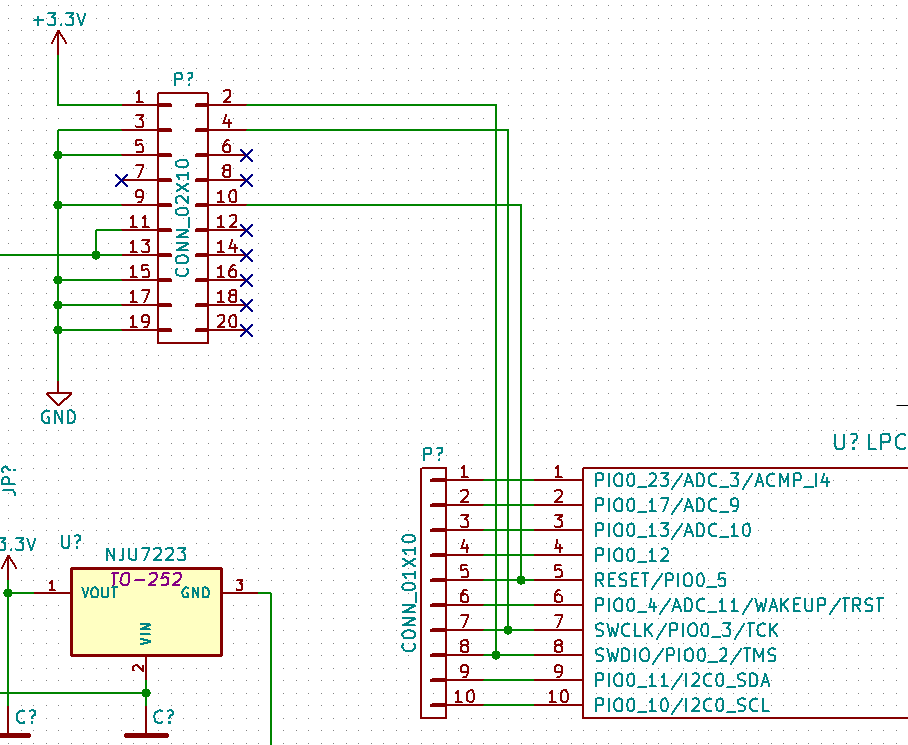Toggle the no-connect marker on pin 16
The image size is (908, 745).
tap(244, 279)
